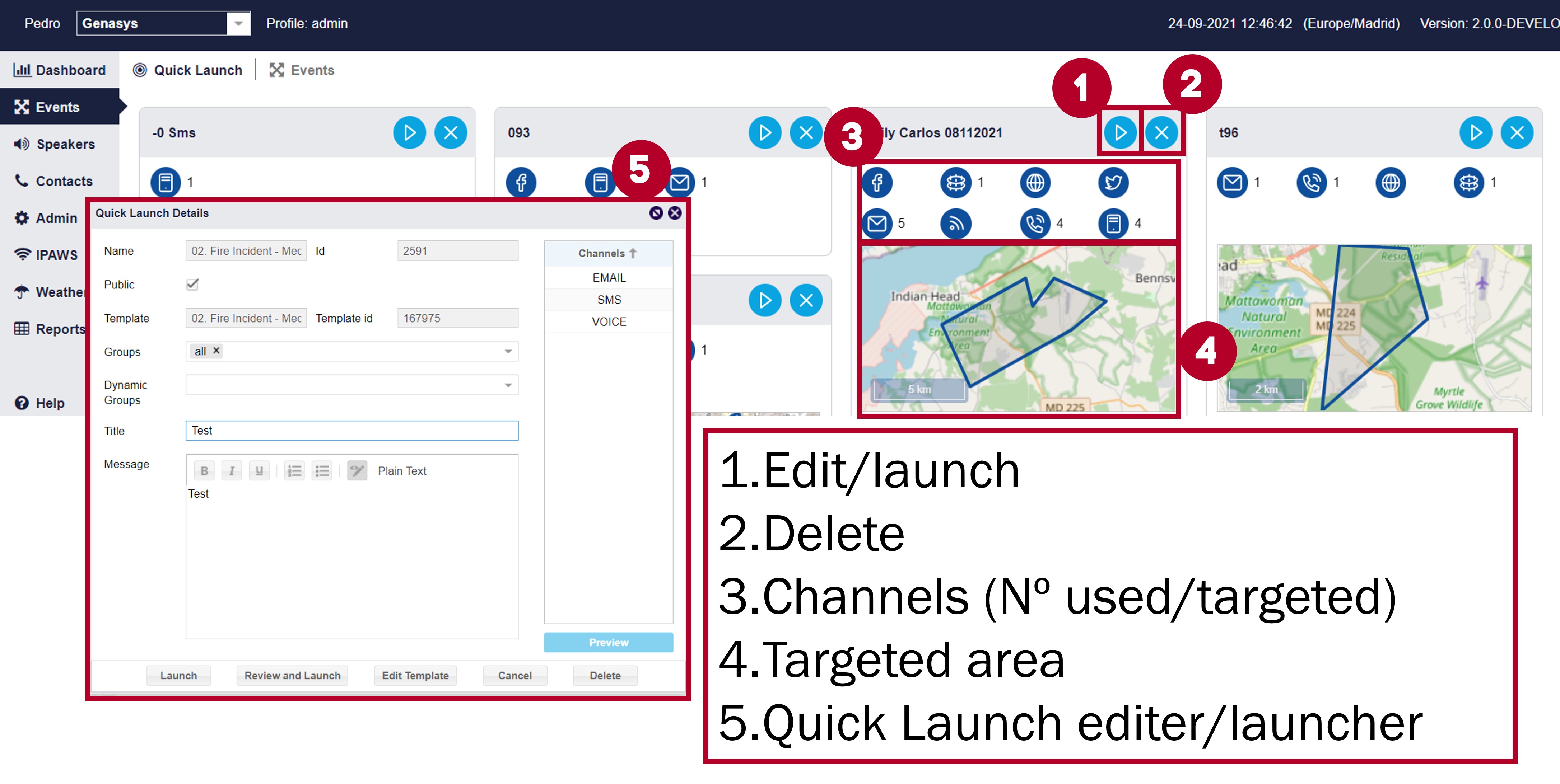Click the Review and Launch button
This screenshot has width=1560, height=784.
292,675
